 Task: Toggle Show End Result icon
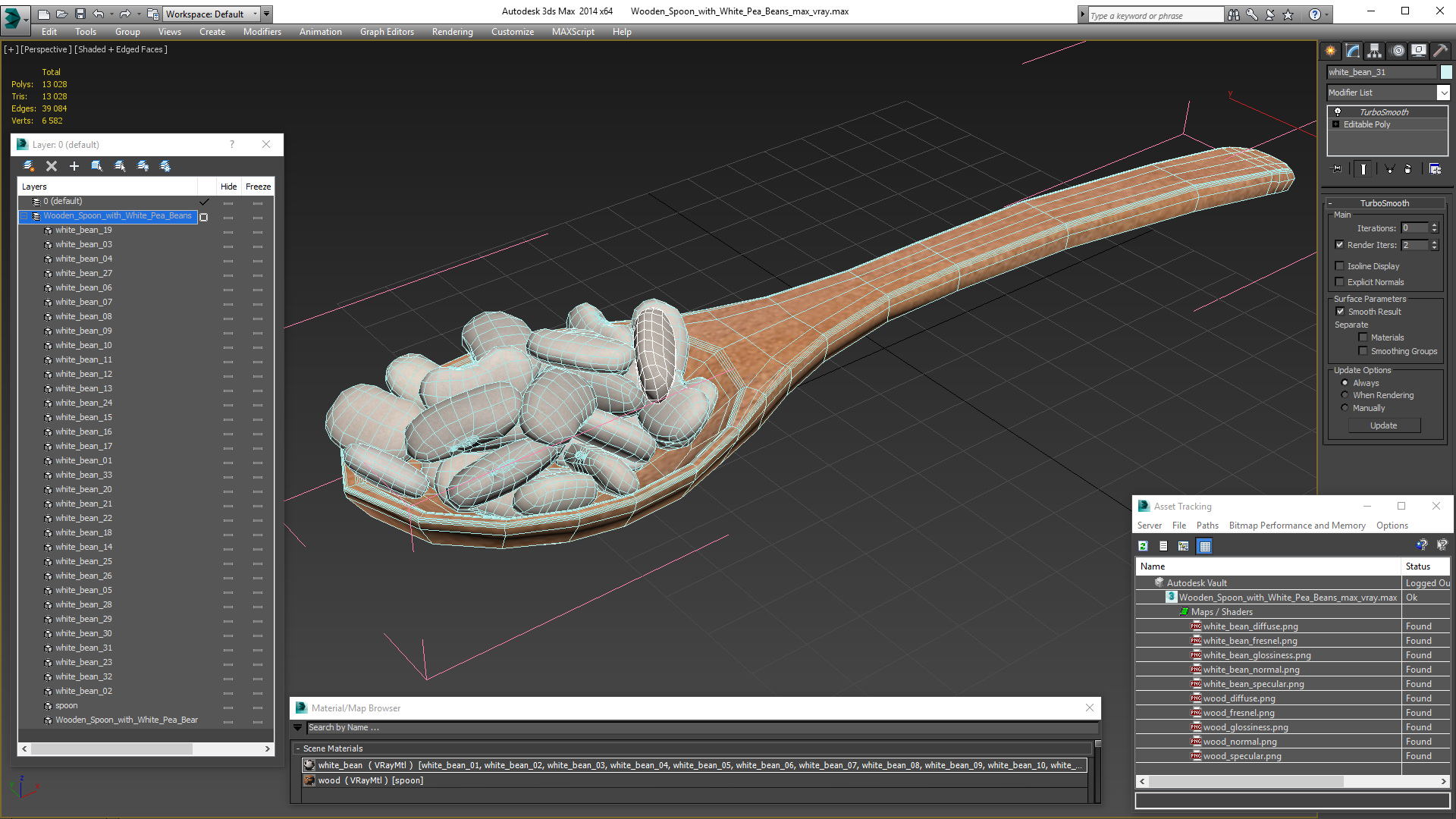click(x=1363, y=169)
